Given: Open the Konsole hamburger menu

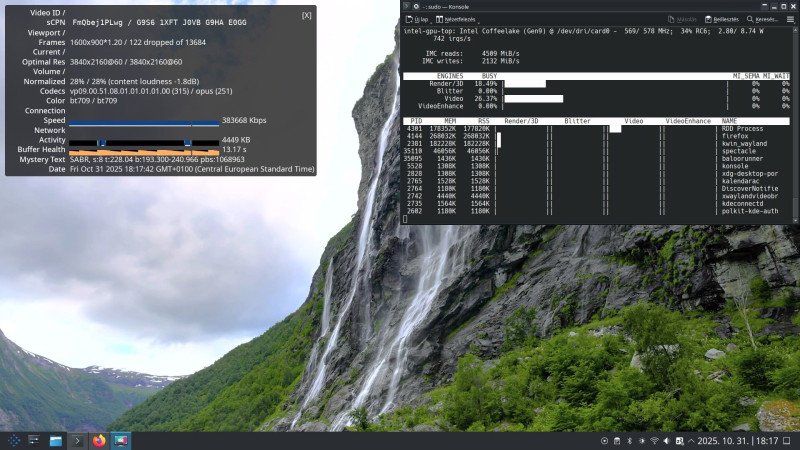Looking at the screenshot, I should (x=790, y=19).
